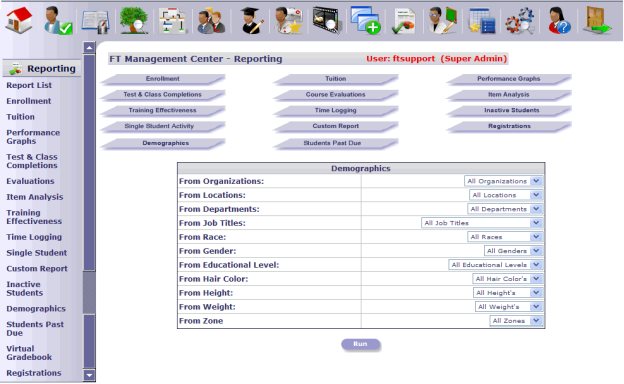Open the book with pen icon
Screen dimensions: 624x384
pos(96,21)
